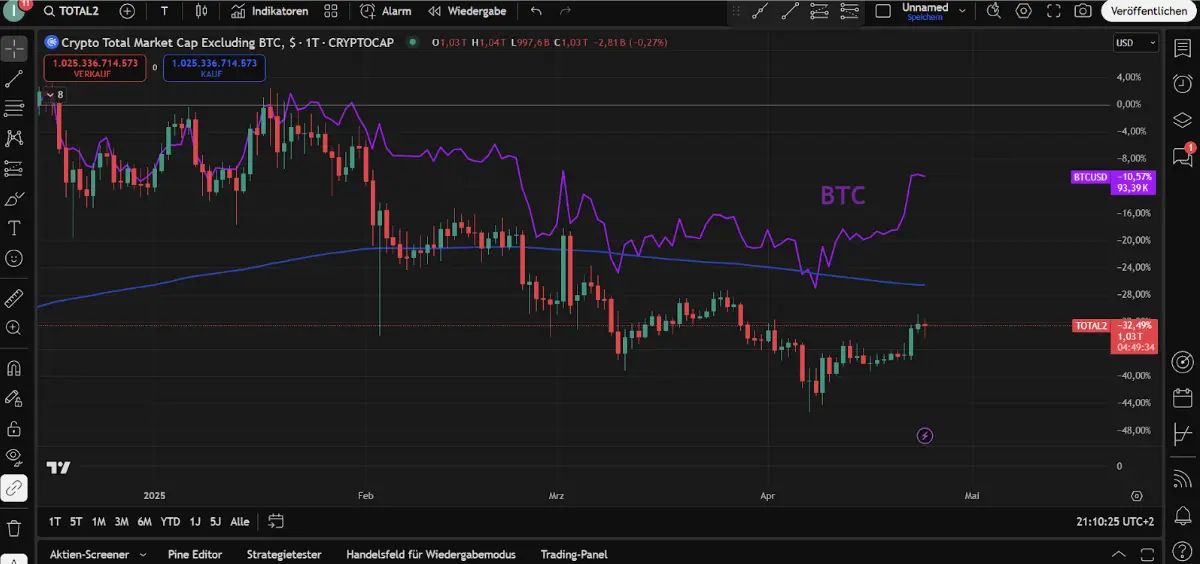Take a chart snapshot with camera icon
The width and height of the screenshot is (1200, 564).
1083,11
